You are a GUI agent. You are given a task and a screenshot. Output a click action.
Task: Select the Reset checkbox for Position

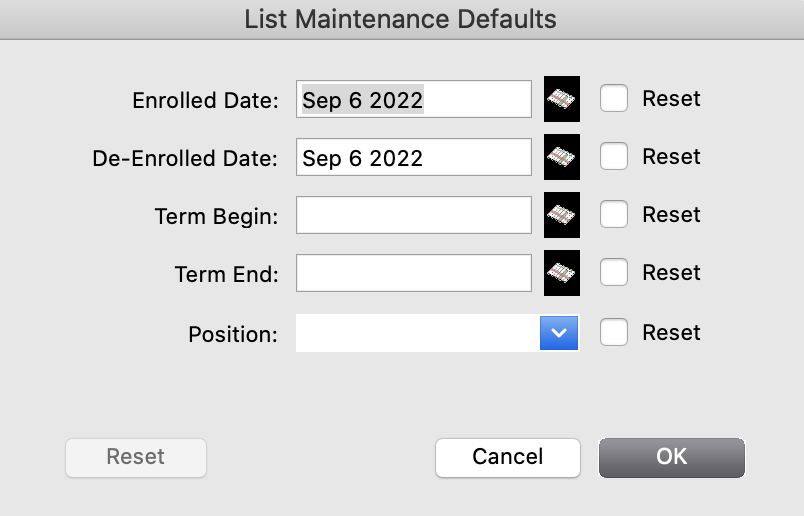tap(614, 333)
